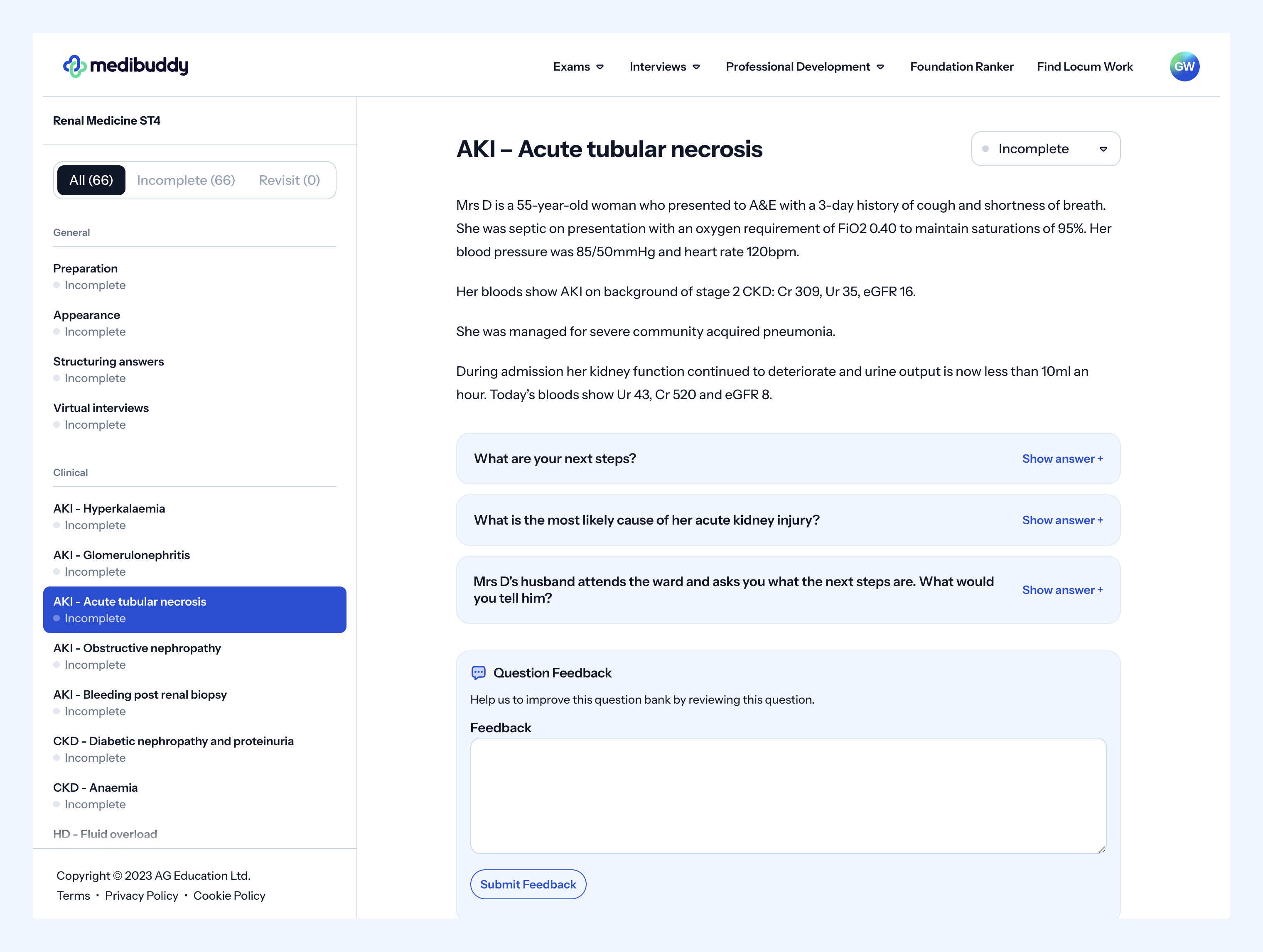Screen dimensions: 1263x952
Task: Go to Foundation Ranker
Action: point(961,67)
